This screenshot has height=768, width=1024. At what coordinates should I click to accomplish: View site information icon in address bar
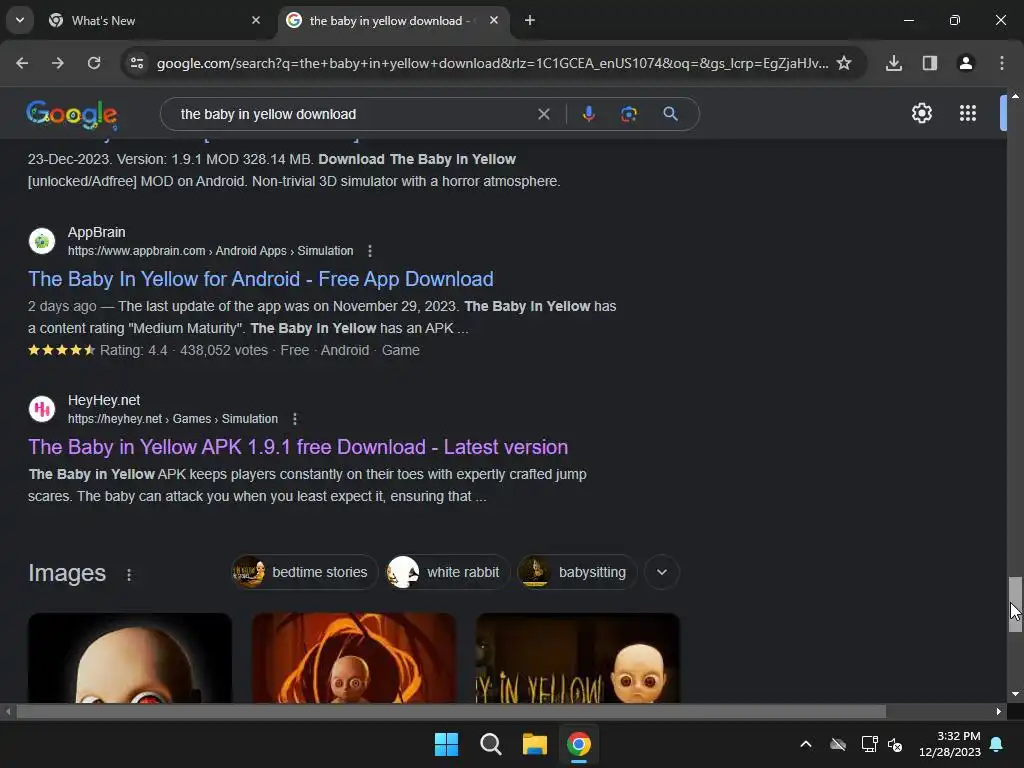click(x=137, y=63)
